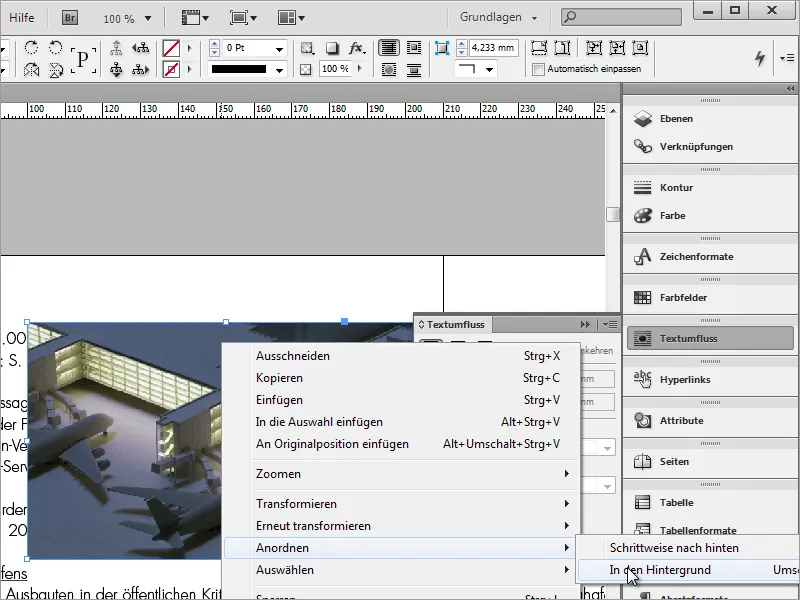Click the select container icon
This screenshot has width=800, height=600.
click(x=116, y=48)
